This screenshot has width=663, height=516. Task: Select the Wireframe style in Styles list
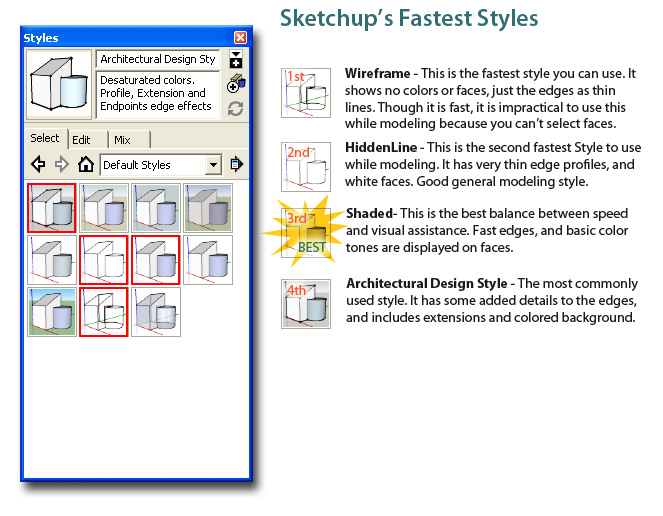coord(104,312)
